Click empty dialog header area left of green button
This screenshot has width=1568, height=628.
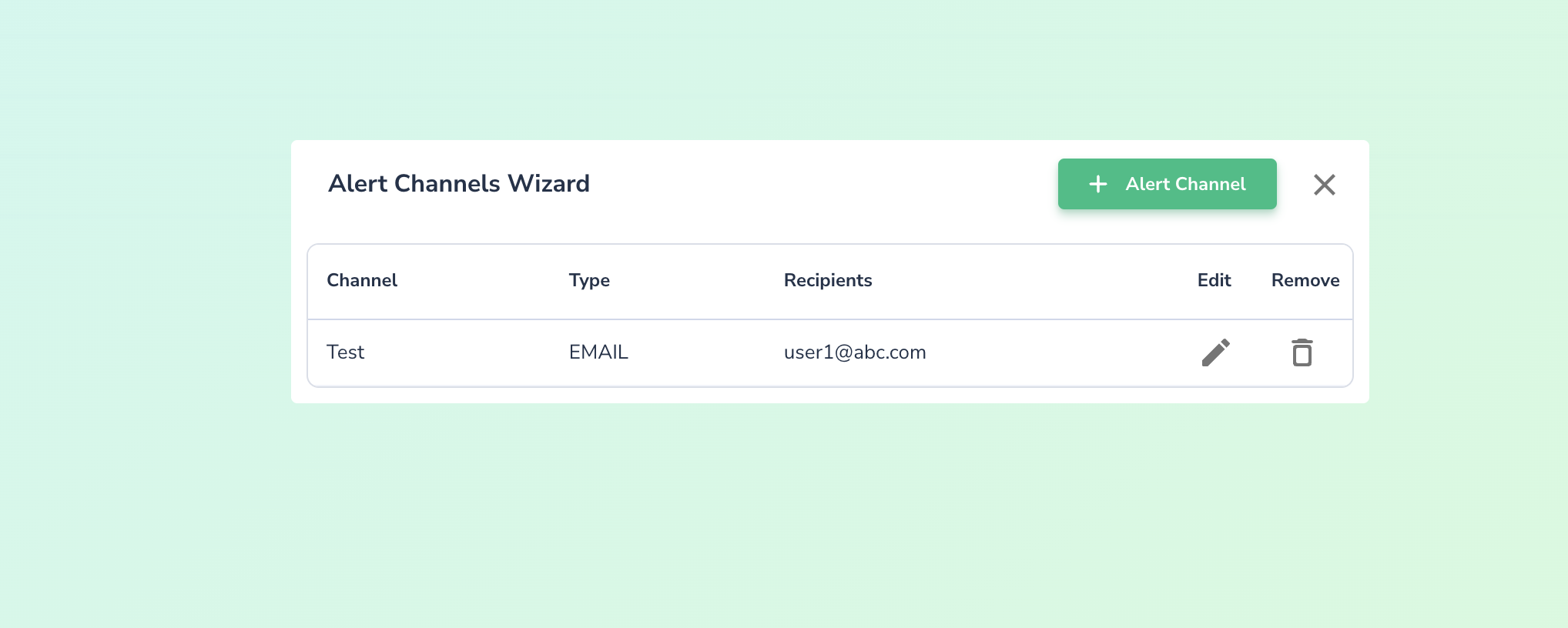click(824, 184)
